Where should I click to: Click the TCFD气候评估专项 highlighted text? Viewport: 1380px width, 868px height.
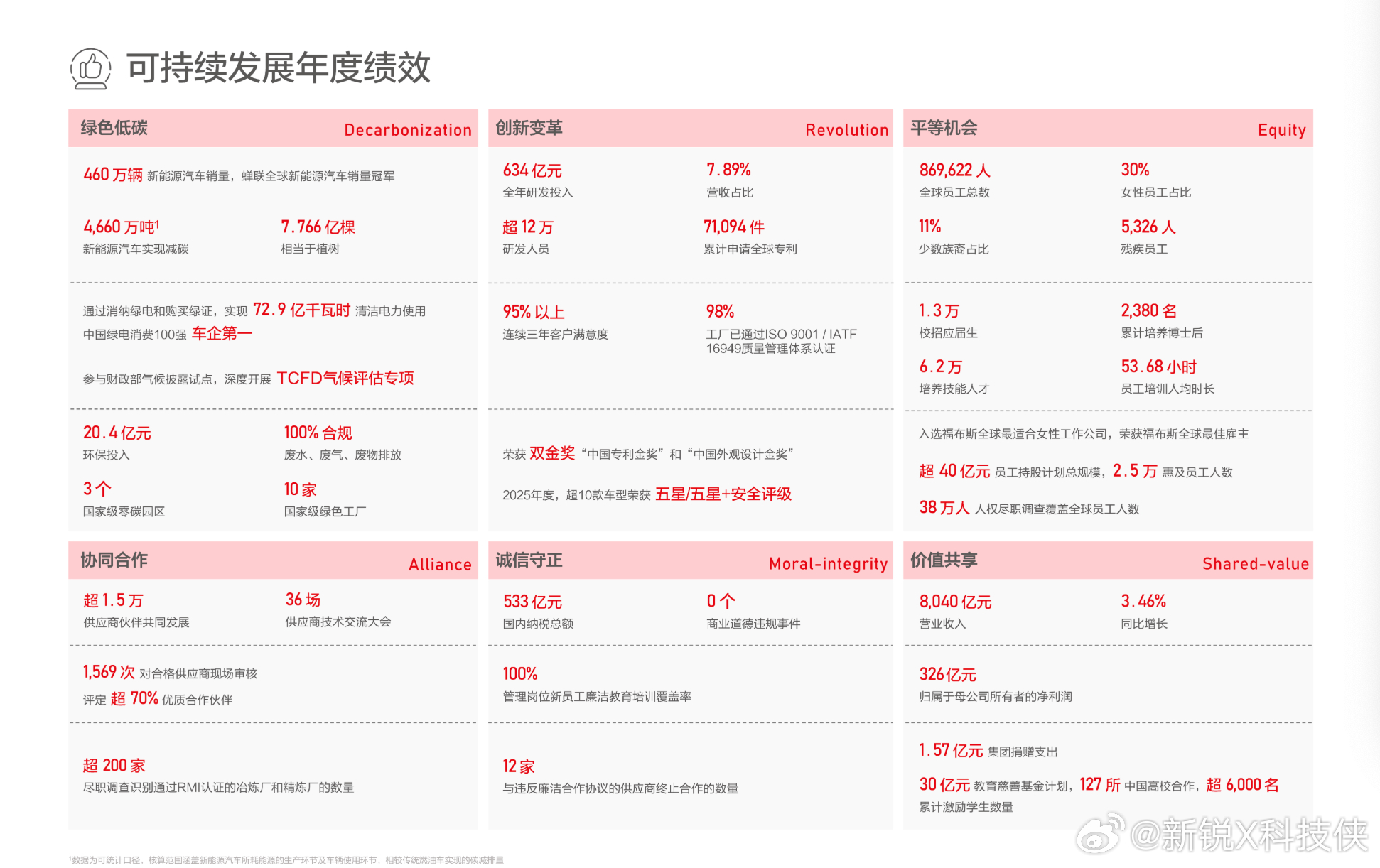click(350, 377)
